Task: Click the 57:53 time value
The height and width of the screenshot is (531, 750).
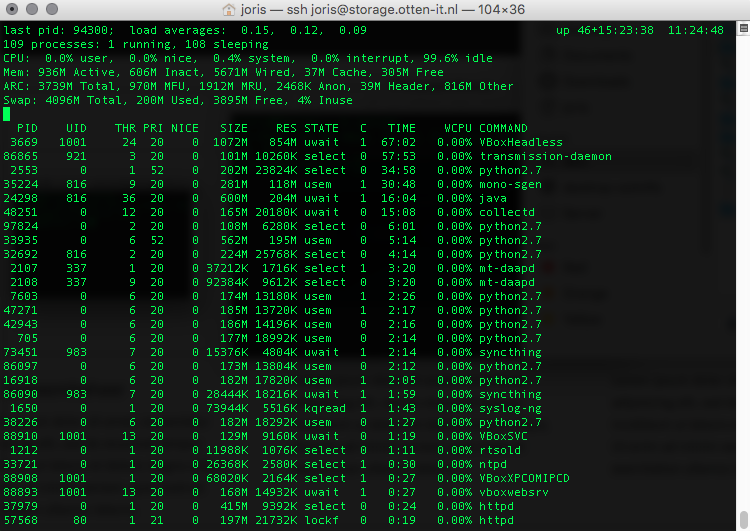Action: click(398, 156)
